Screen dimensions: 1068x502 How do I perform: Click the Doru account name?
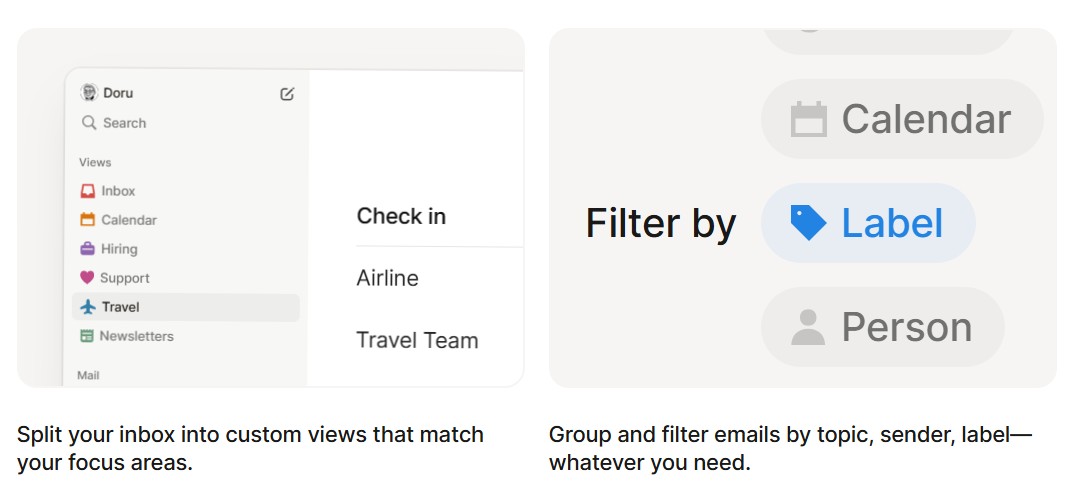[118, 93]
